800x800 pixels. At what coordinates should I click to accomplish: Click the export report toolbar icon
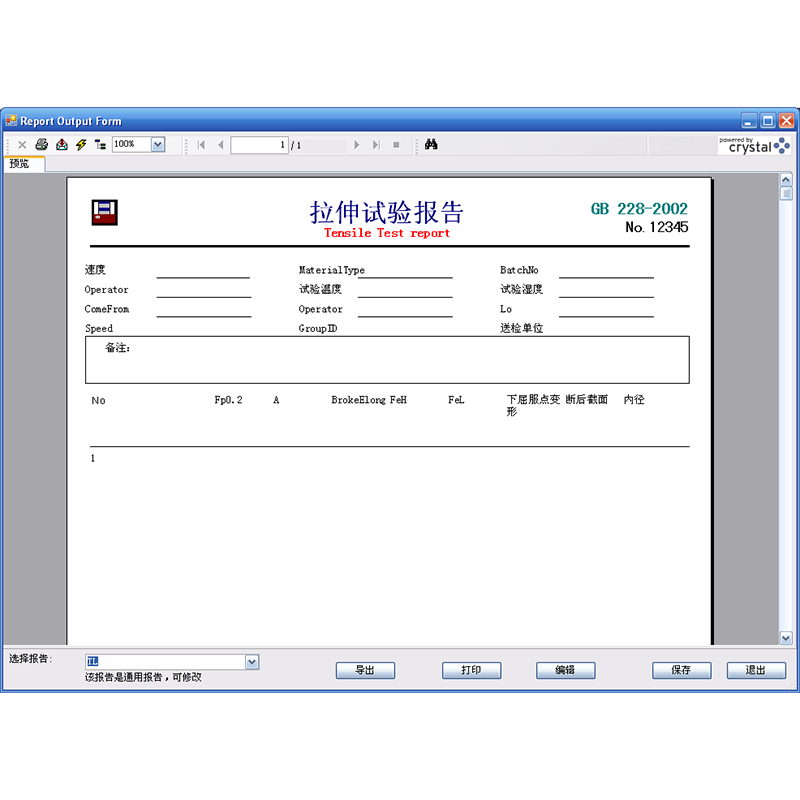point(61,145)
